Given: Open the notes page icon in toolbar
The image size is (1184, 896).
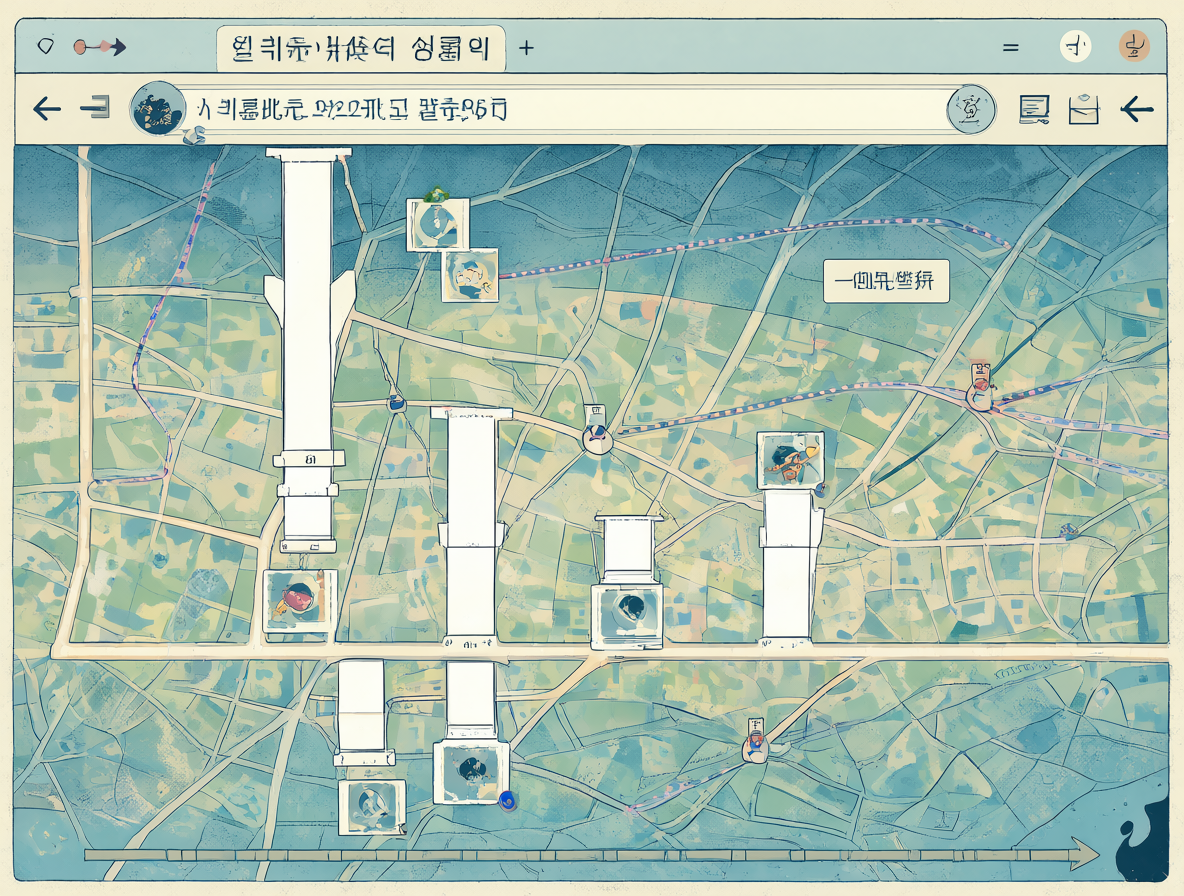Looking at the screenshot, I should tap(1034, 110).
